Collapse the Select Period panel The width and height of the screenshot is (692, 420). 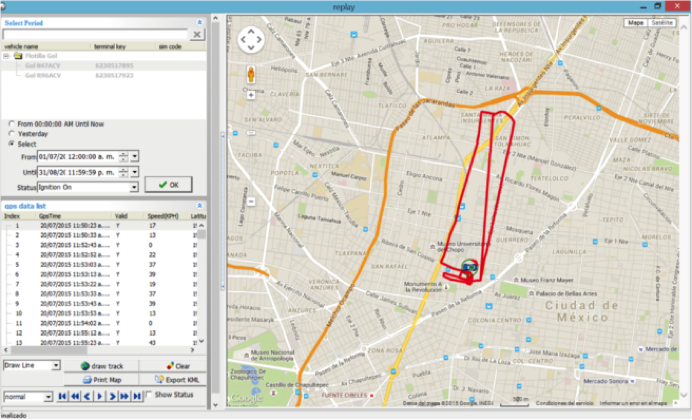(x=199, y=22)
